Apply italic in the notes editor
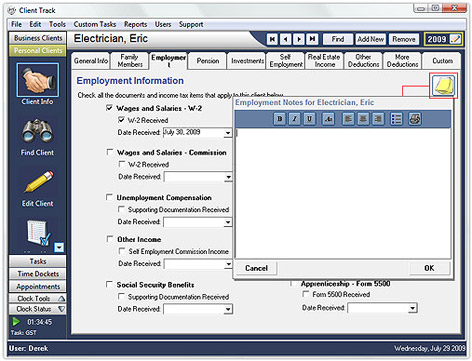Screen dimensions: 472x361 [x=294, y=119]
